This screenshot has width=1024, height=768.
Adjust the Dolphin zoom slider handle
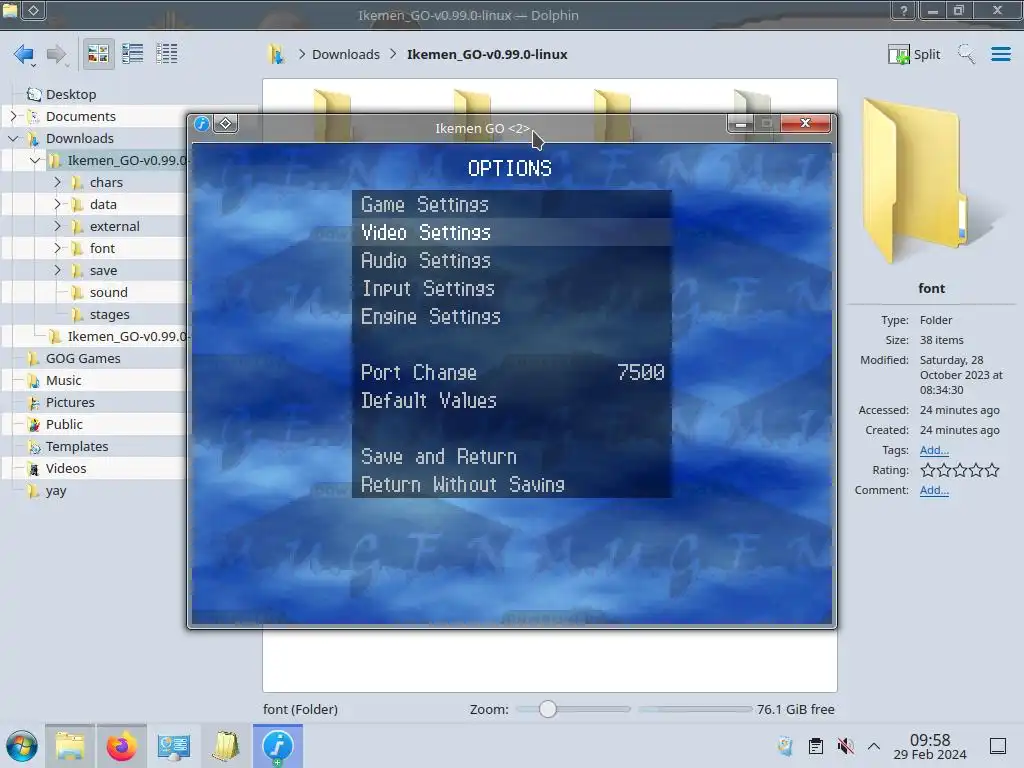click(548, 709)
